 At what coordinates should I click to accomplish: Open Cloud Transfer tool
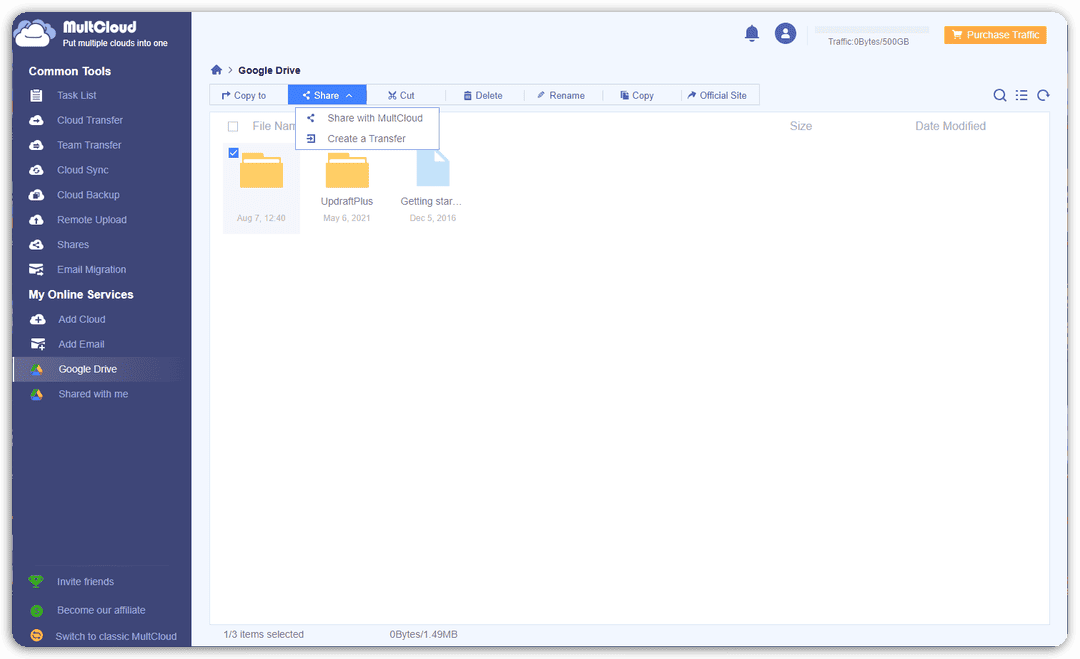[90, 120]
